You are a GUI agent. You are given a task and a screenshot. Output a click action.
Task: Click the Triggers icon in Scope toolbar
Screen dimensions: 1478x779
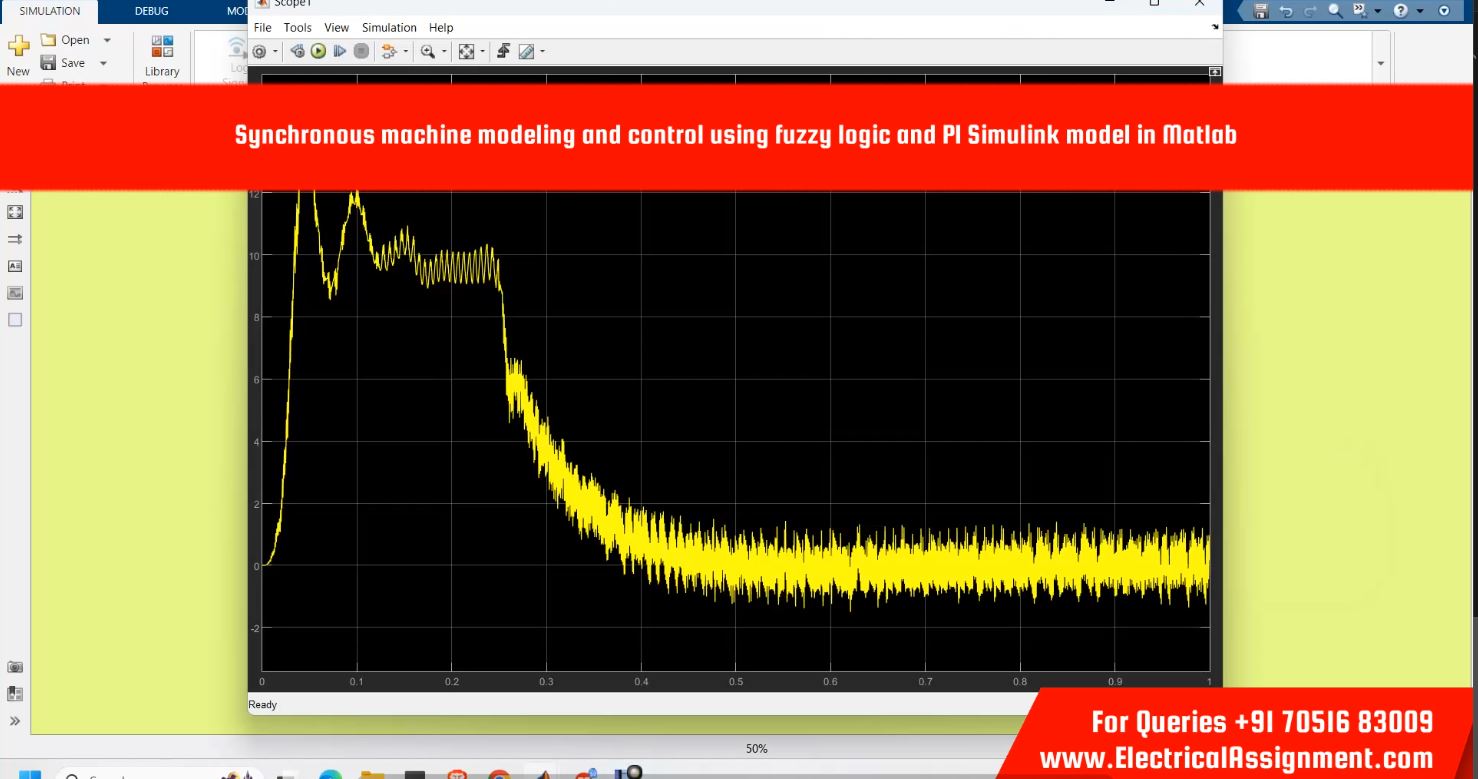tap(503, 51)
